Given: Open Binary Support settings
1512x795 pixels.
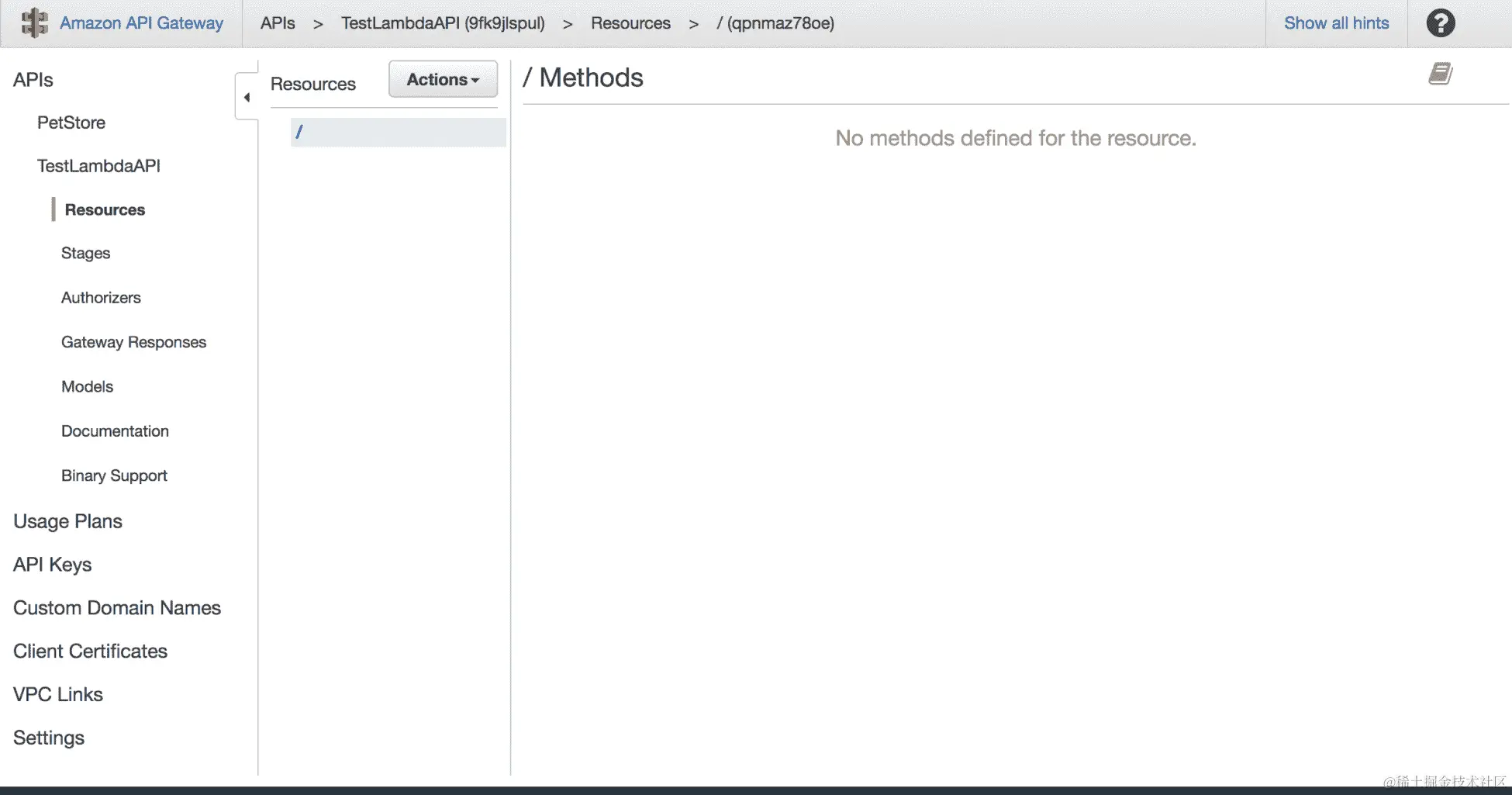Looking at the screenshot, I should [114, 475].
